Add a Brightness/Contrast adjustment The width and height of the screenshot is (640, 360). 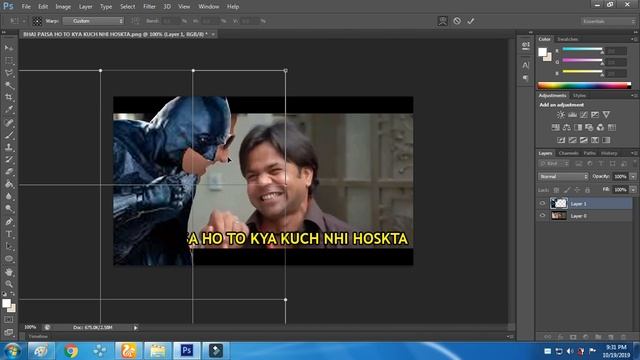[x=561, y=115]
